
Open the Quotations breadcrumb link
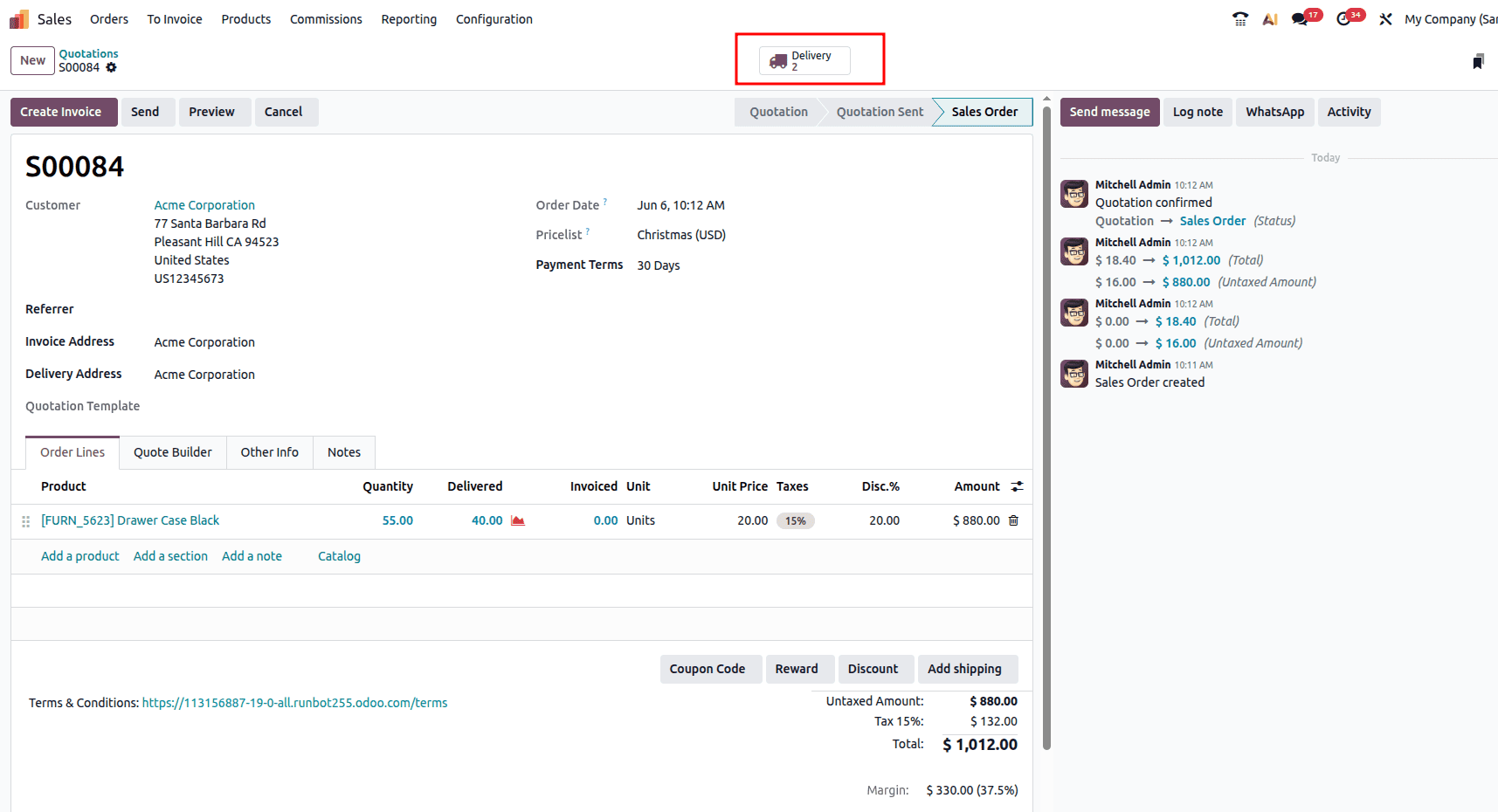click(88, 53)
